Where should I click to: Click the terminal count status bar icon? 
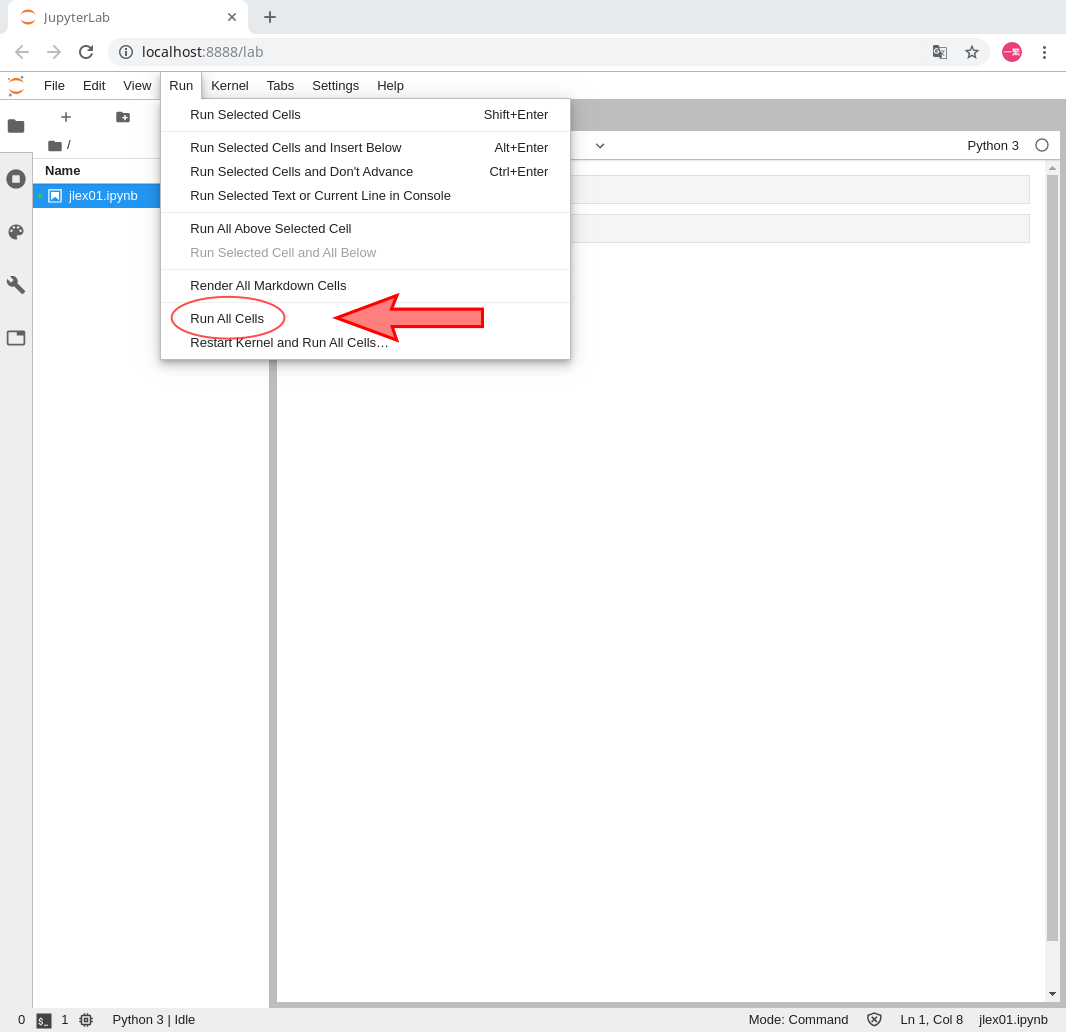point(44,1020)
